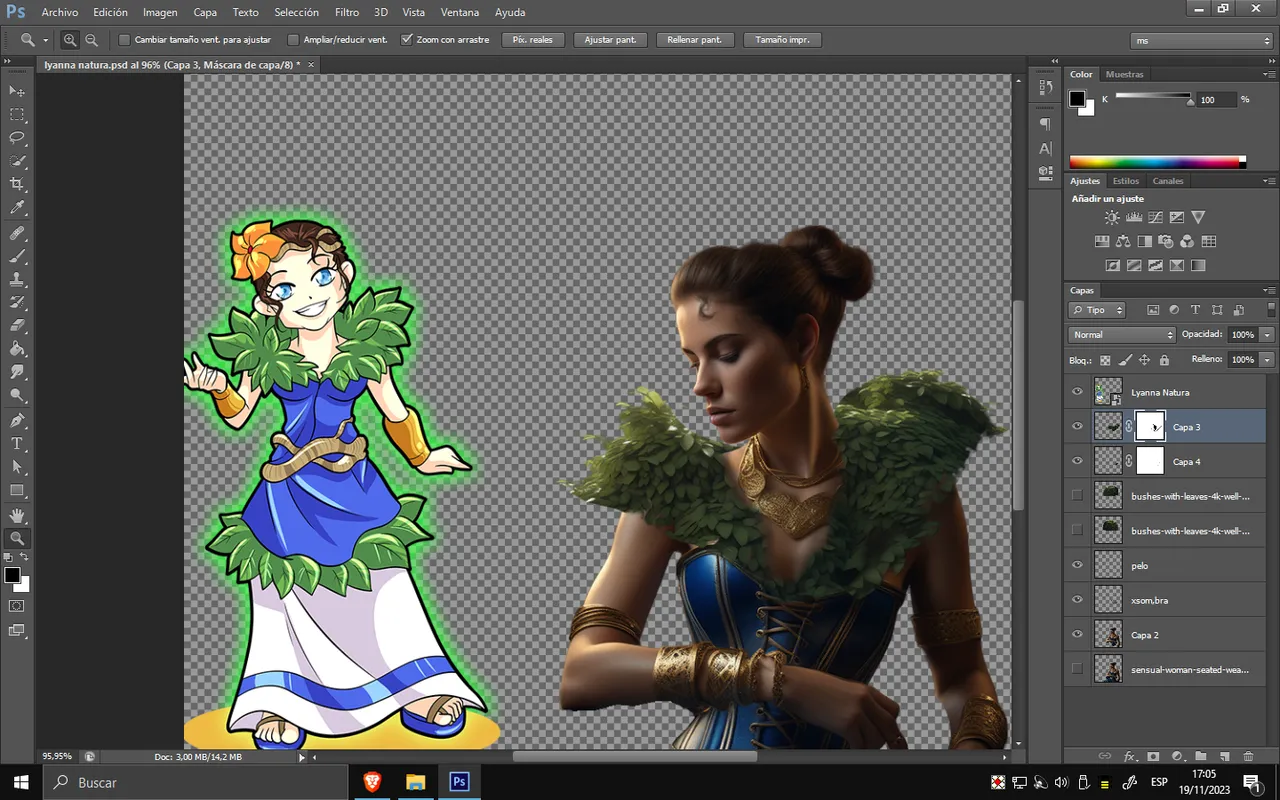
Task: Open the Normal blend mode dropdown
Action: tap(1122, 335)
